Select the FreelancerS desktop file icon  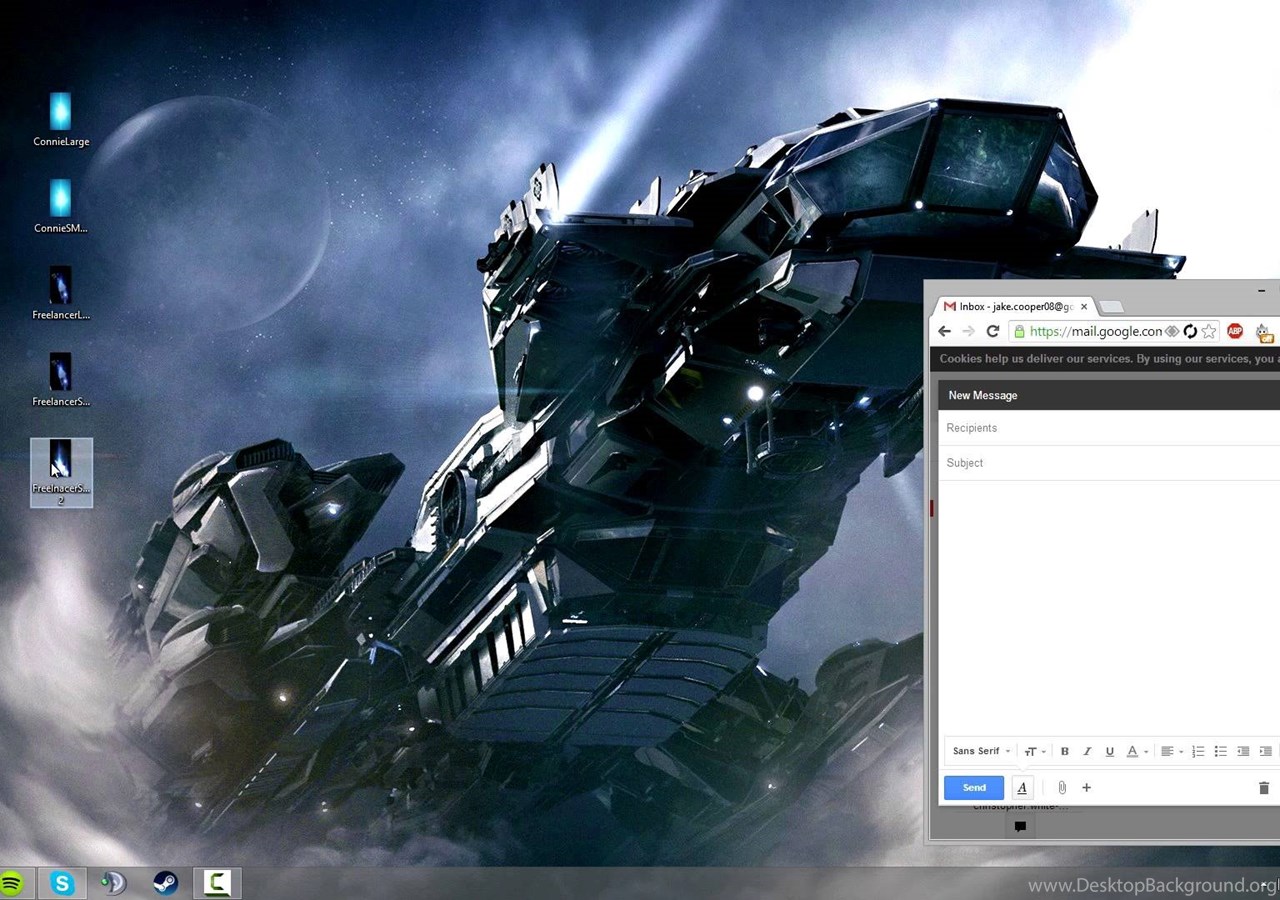point(61,380)
